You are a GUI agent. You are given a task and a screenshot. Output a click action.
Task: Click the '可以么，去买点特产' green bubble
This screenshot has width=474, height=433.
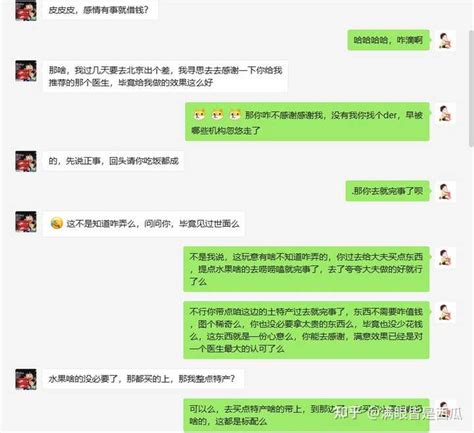pos(306,415)
